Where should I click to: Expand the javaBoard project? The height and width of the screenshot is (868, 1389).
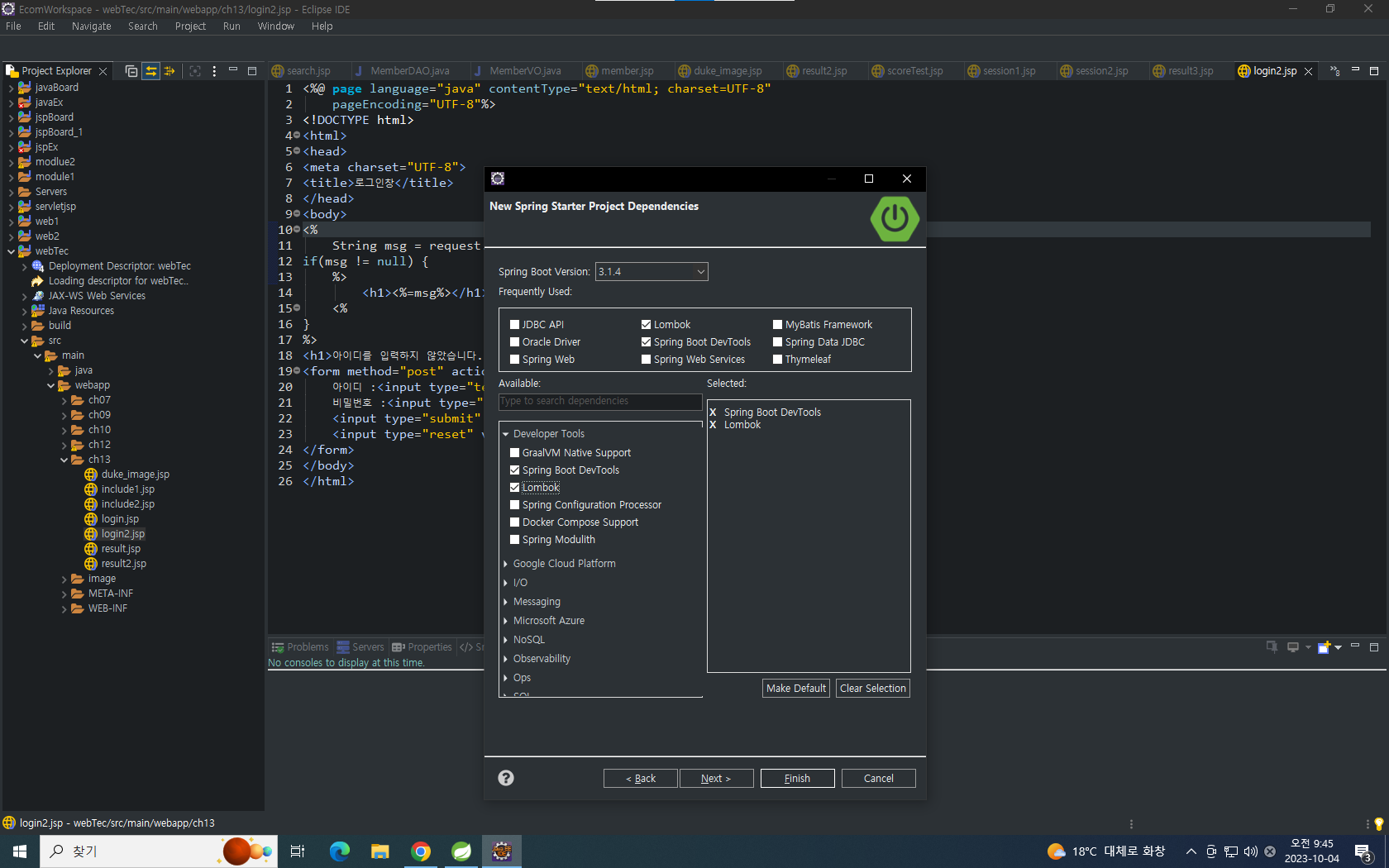coord(11,88)
